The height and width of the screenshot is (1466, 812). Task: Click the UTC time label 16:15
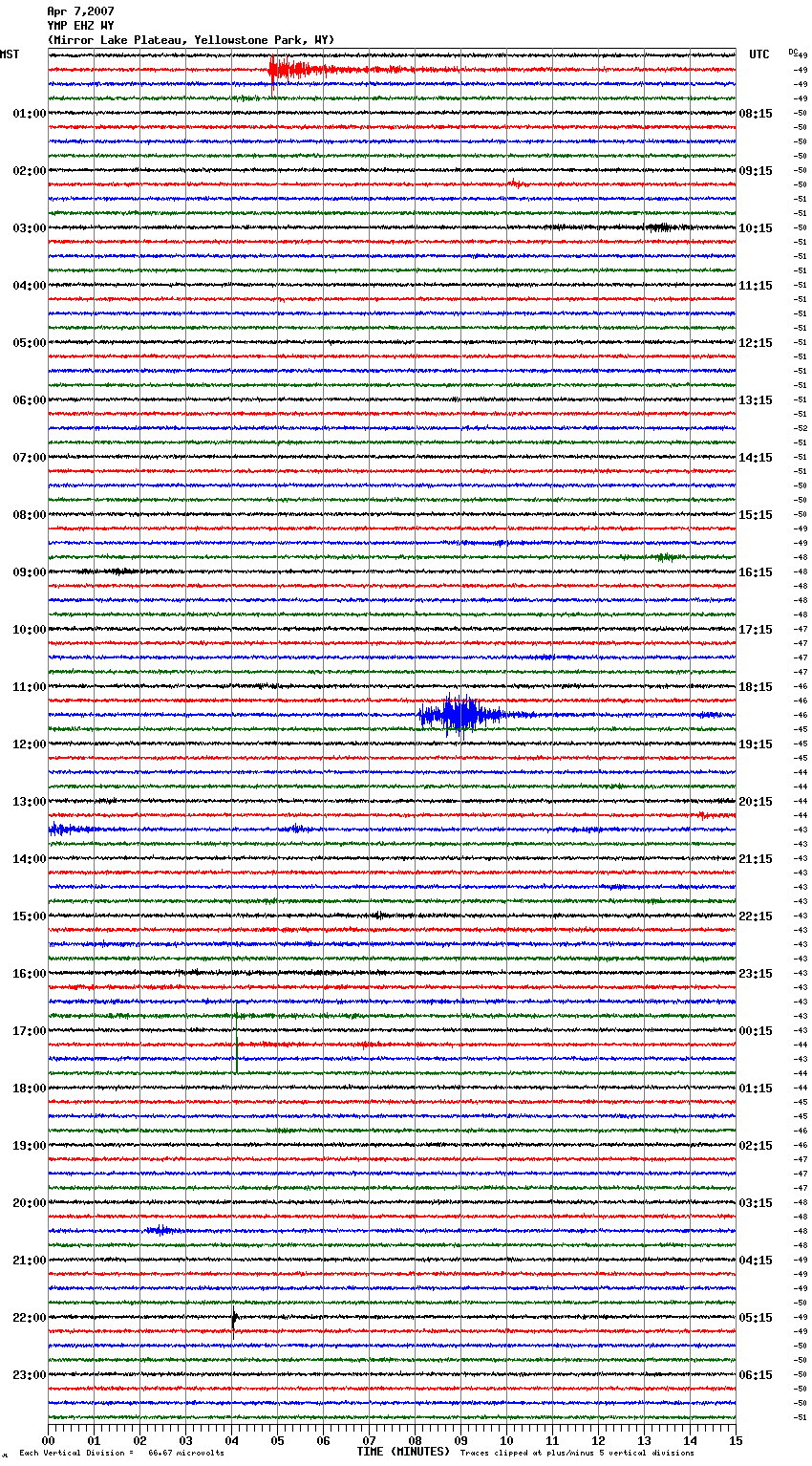(756, 572)
